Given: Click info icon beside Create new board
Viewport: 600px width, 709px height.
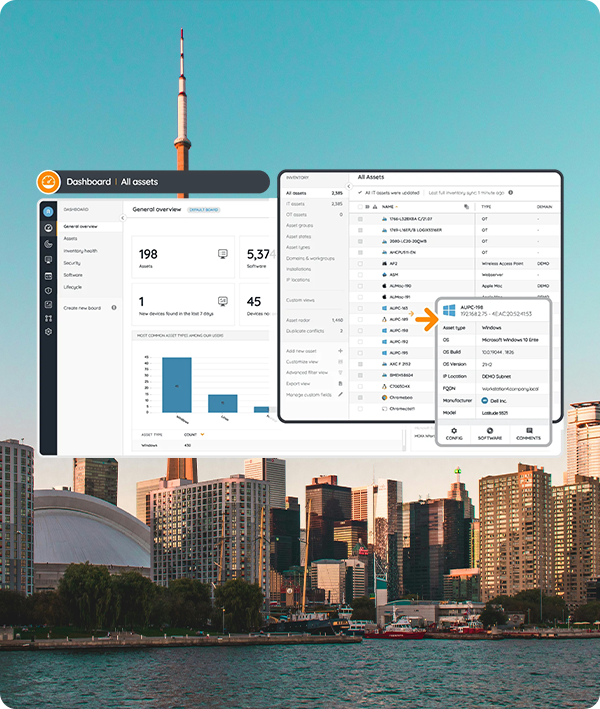Looking at the screenshot, I should pyautogui.click(x=114, y=308).
